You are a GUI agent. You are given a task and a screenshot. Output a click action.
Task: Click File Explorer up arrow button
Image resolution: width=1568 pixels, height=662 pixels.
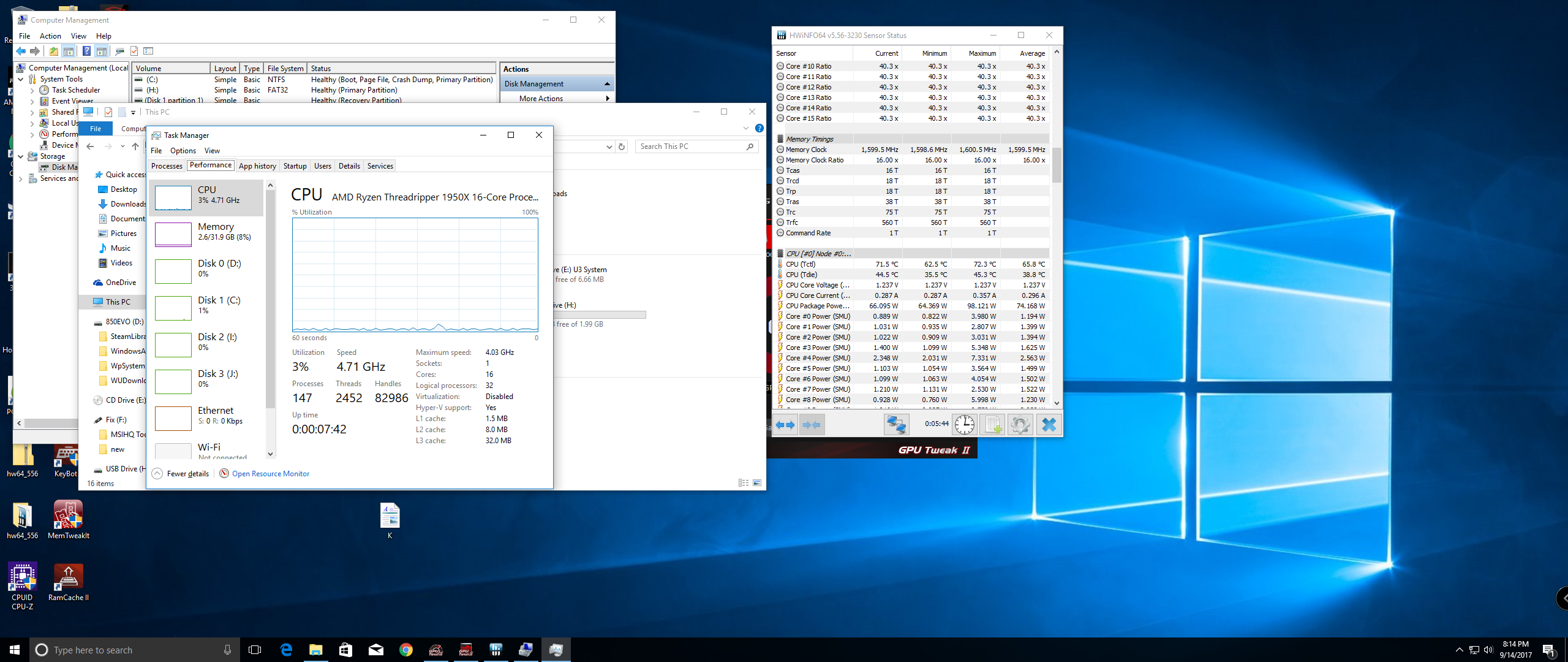(135, 146)
